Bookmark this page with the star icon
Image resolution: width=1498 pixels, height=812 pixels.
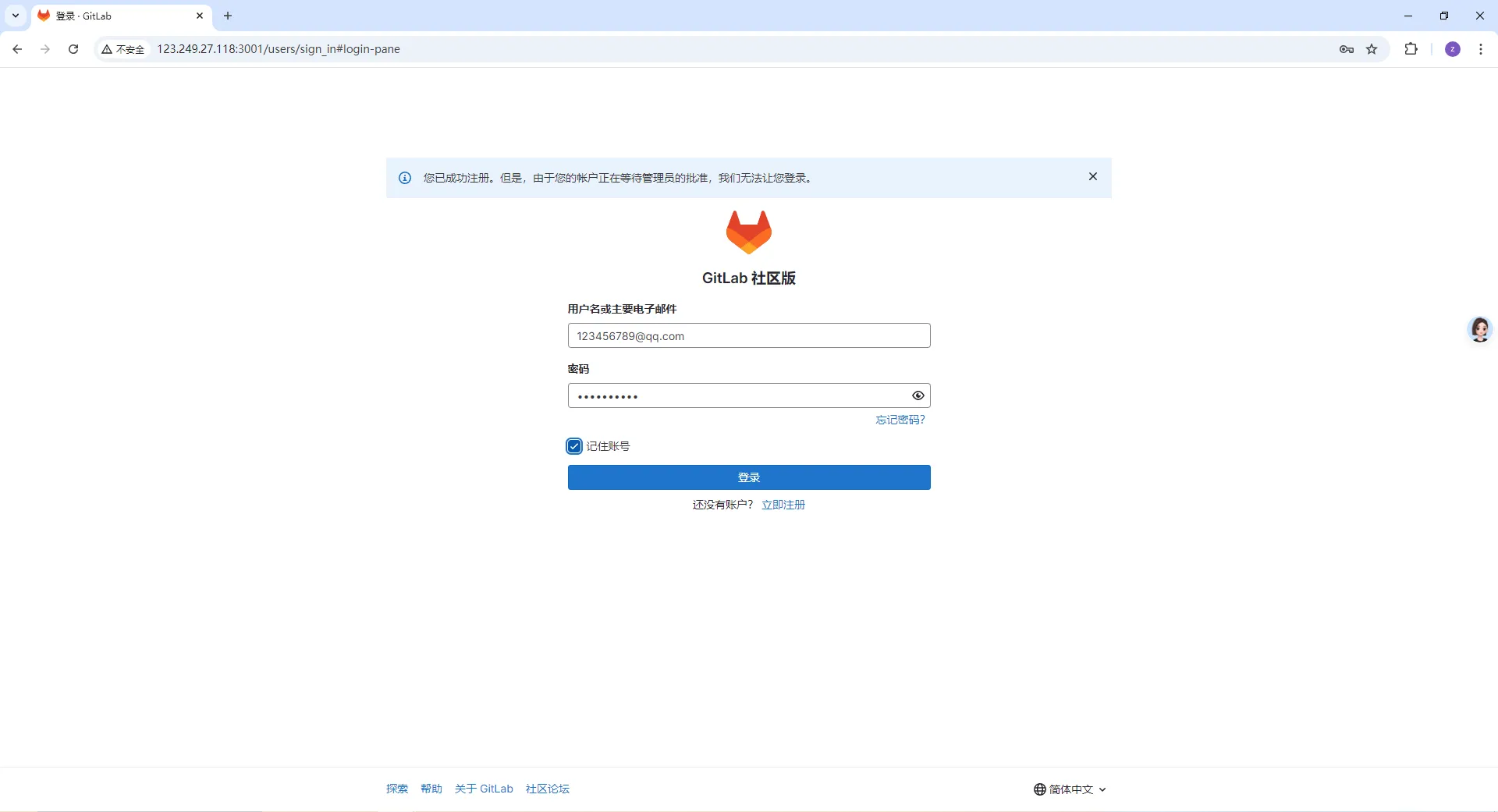tap(1372, 49)
